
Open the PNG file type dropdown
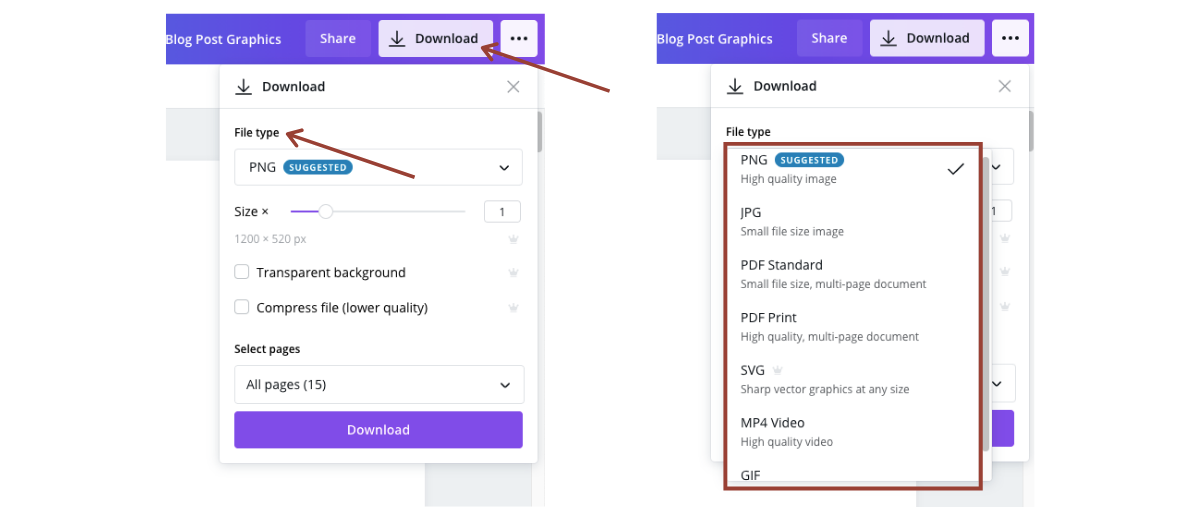point(378,167)
